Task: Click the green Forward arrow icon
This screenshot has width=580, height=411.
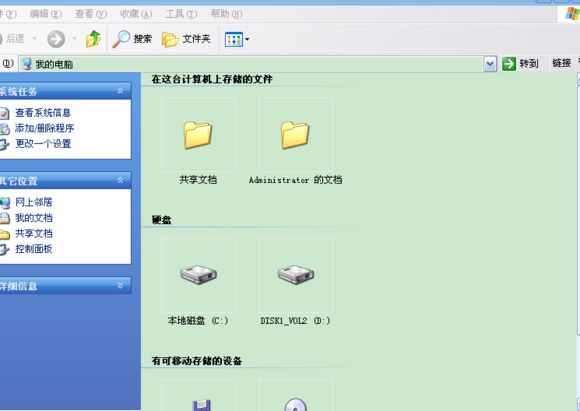Action: (56, 39)
